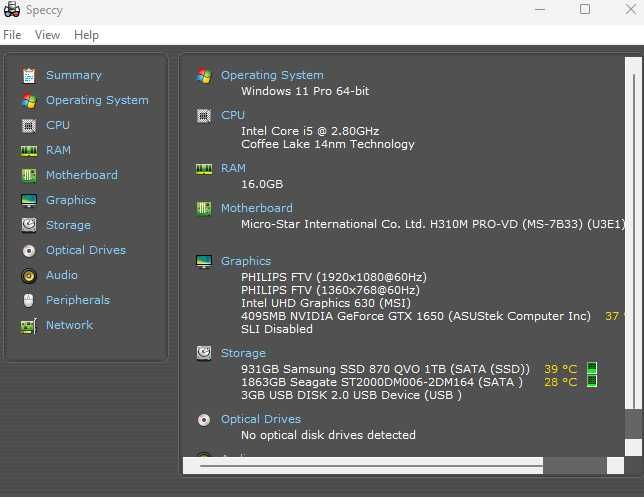Click the Audio speaker icon in sidebar
644x497 pixels.
pos(29,276)
